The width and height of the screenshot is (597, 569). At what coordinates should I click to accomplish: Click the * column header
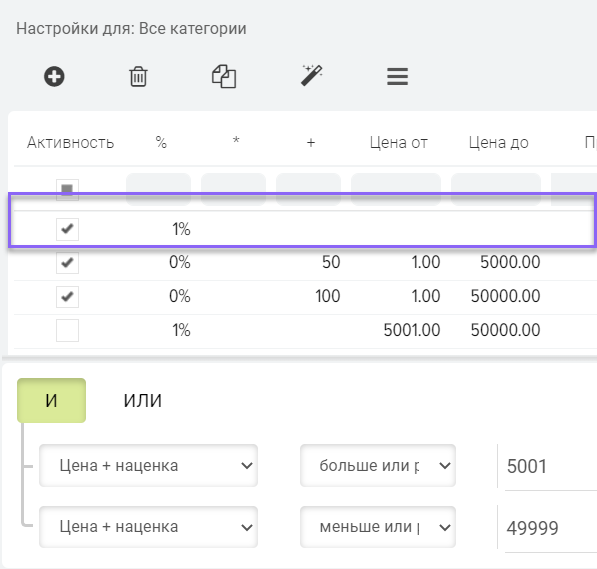click(236, 140)
